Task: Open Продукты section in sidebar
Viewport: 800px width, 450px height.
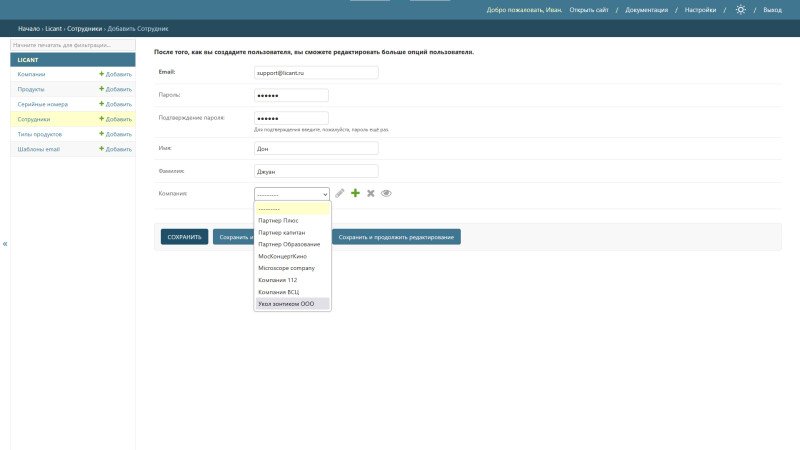Action: pos(31,89)
